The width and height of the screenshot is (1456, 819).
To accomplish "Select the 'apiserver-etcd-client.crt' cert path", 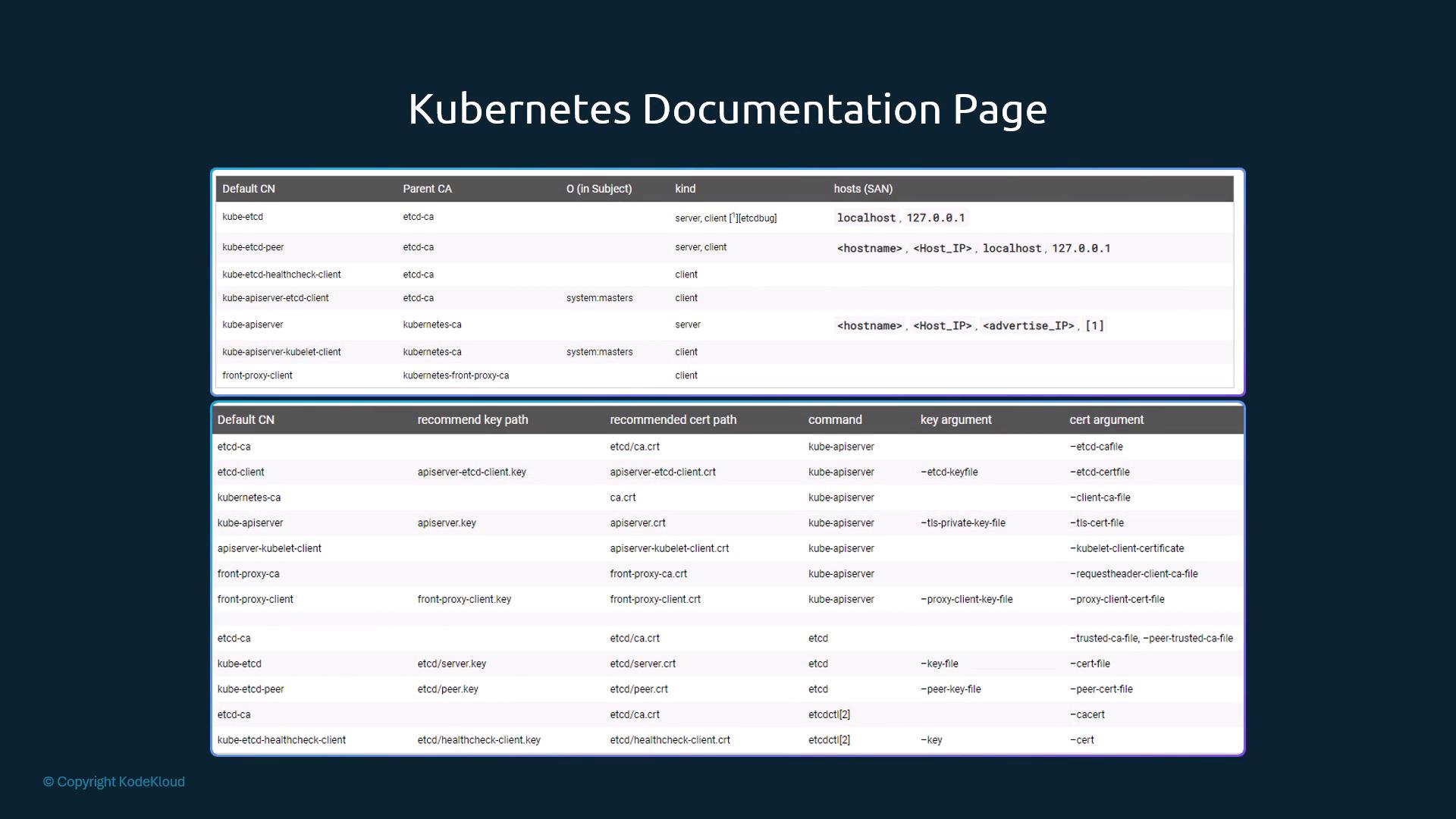I will [x=663, y=472].
